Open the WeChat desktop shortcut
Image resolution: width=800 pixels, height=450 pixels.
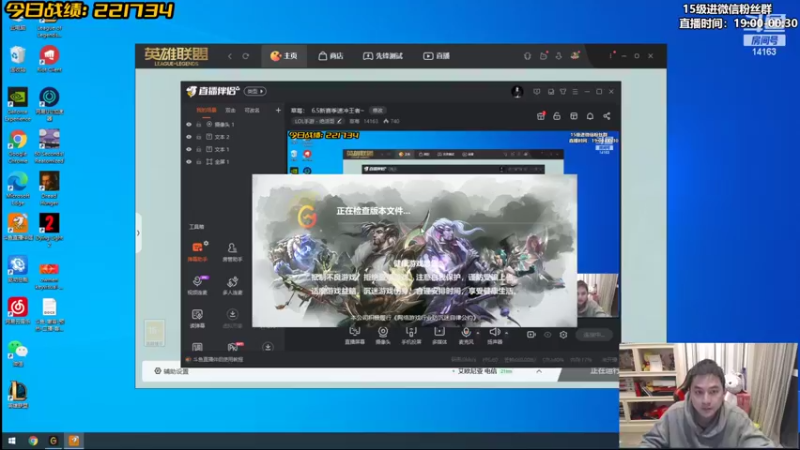(18, 354)
